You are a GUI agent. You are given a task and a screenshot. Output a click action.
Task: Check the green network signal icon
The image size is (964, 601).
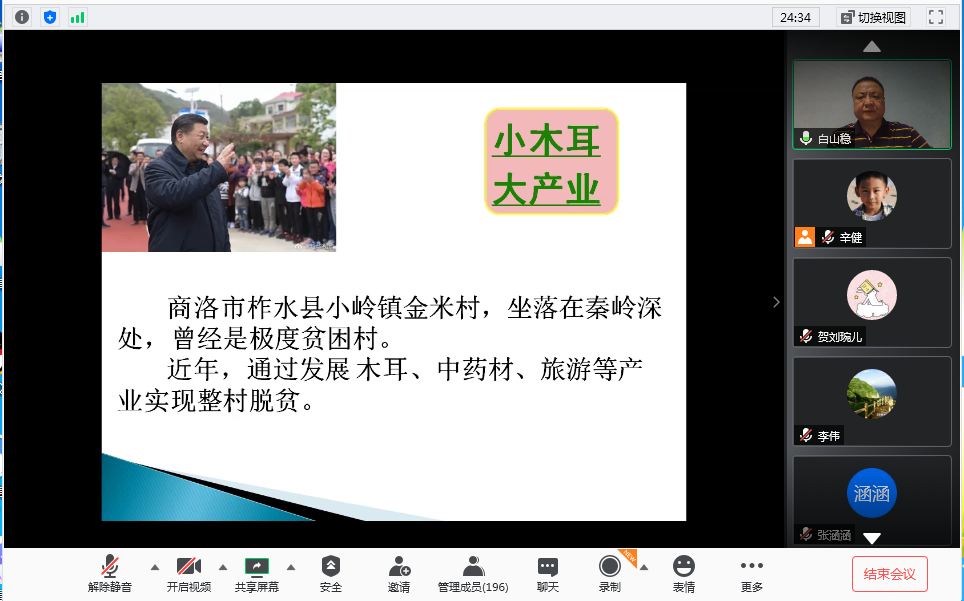[77, 17]
